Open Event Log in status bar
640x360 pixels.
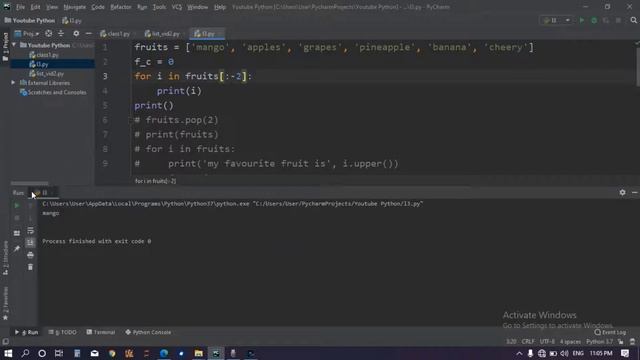tap(610, 332)
